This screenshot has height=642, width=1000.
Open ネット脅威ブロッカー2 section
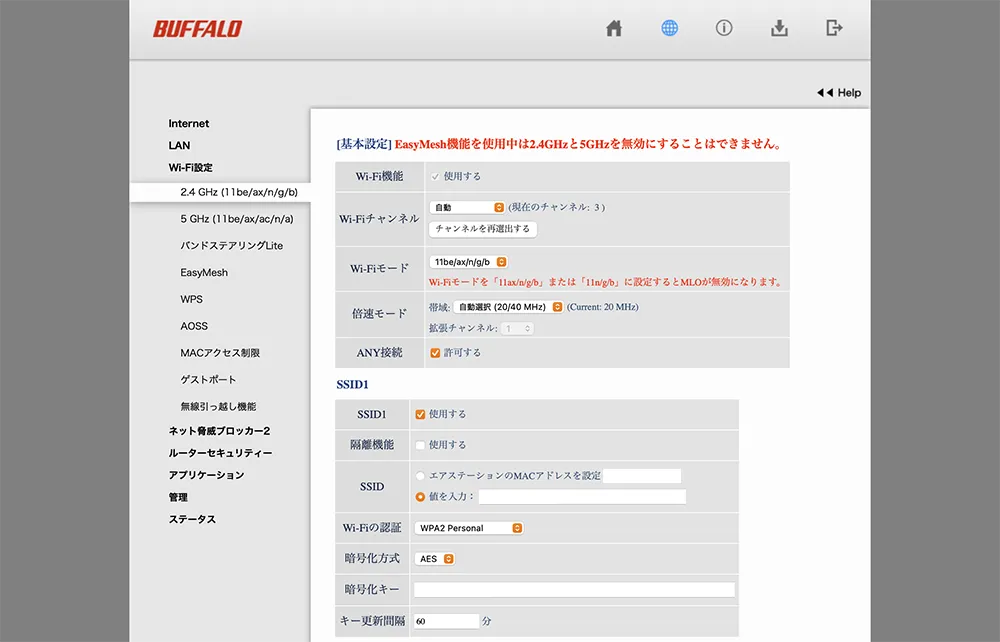pos(219,431)
